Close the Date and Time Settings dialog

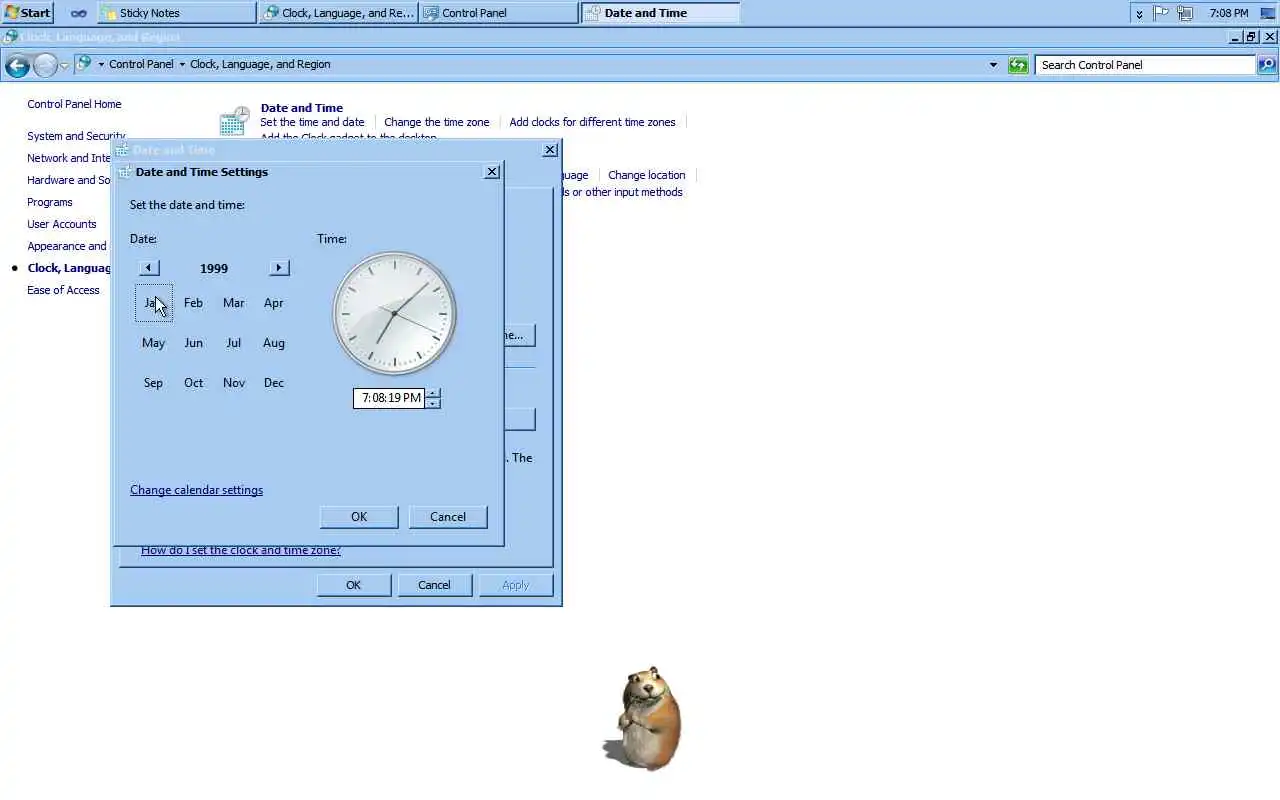[x=492, y=172]
